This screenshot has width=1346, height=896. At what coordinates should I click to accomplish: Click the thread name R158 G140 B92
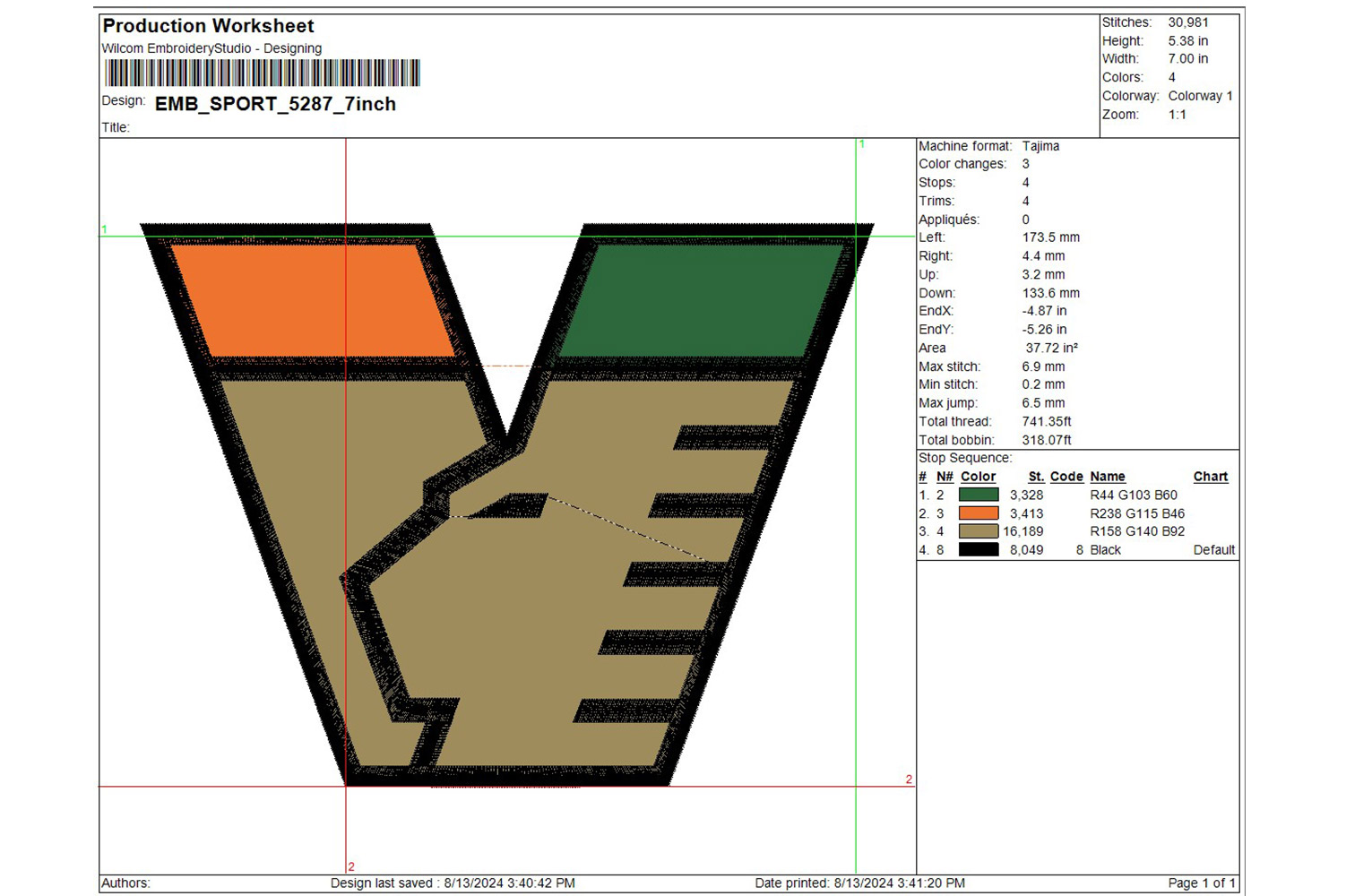click(x=1137, y=531)
